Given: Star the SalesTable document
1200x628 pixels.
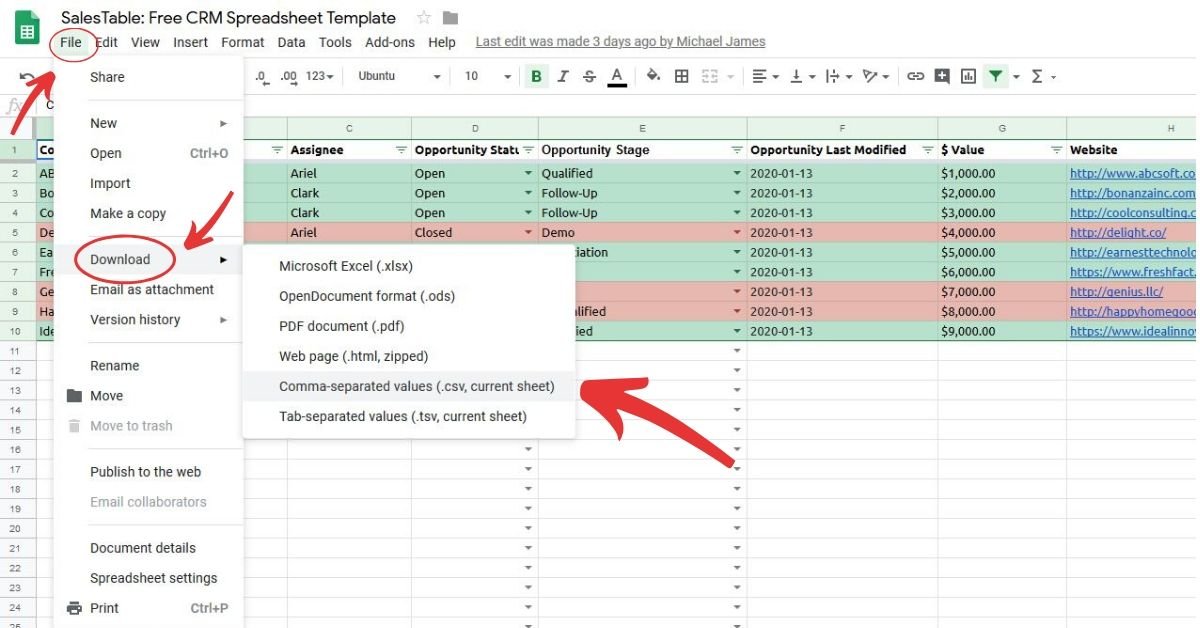Looking at the screenshot, I should pyautogui.click(x=424, y=18).
